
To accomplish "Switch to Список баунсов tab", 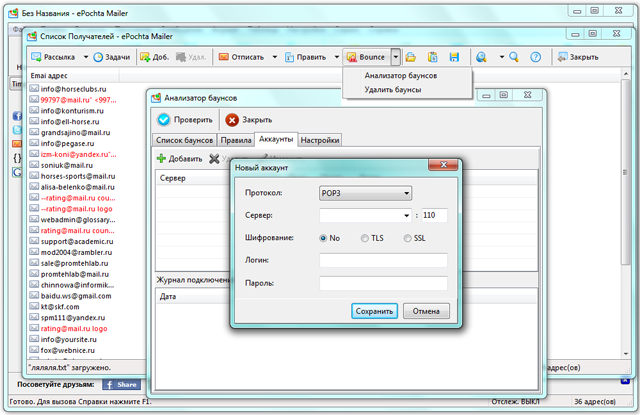I will (184, 140).
